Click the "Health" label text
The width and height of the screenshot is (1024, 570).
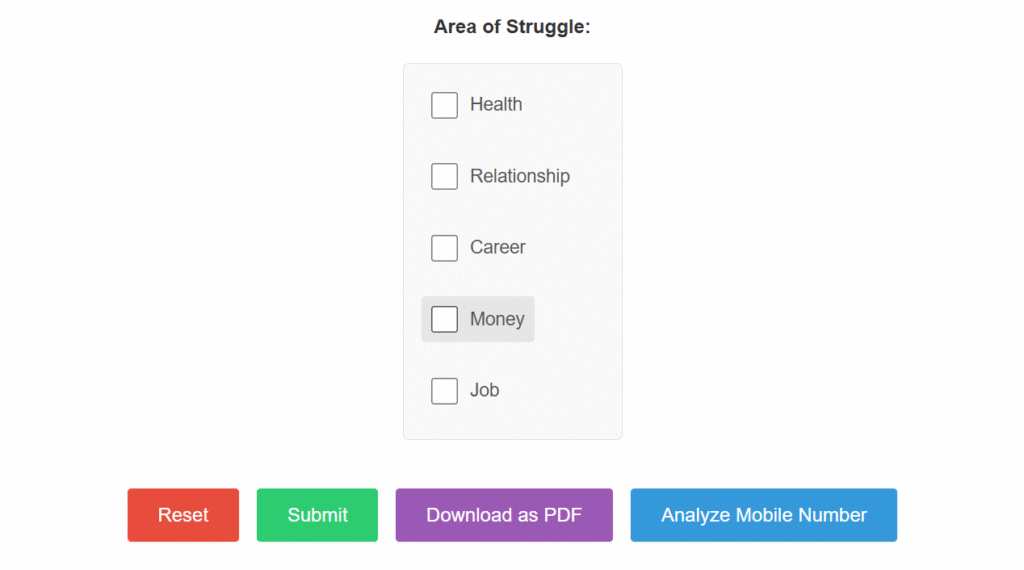tap(496, 104)
